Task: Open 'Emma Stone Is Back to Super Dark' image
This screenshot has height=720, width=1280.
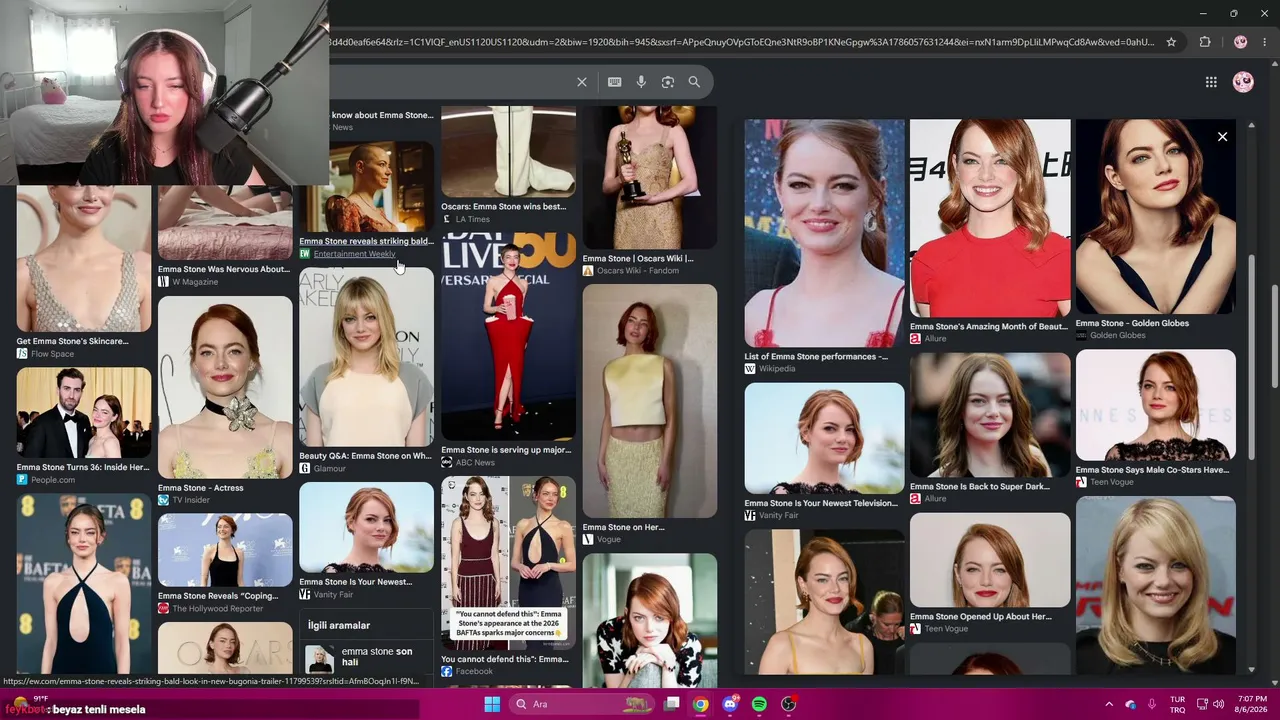Action: point(990,415)
